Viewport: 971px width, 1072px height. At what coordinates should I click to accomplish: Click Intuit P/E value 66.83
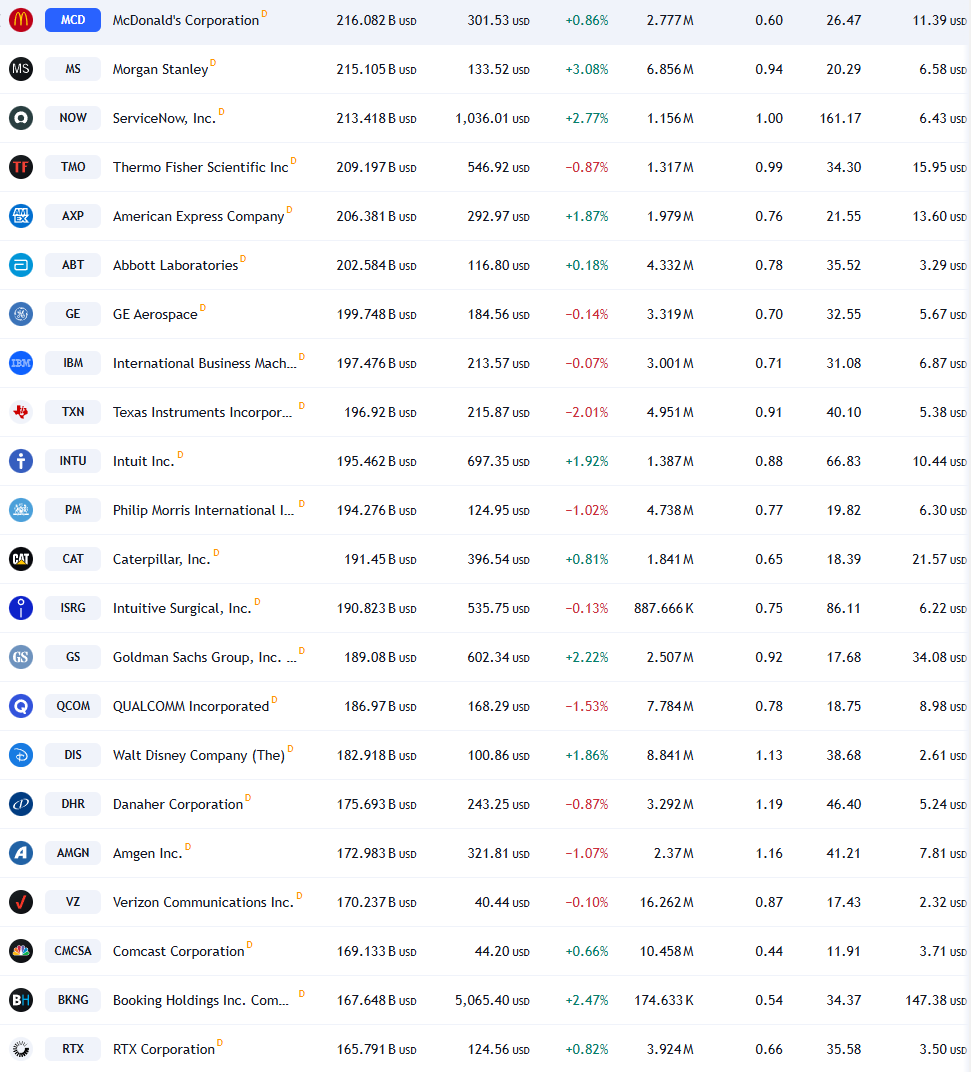844,461
